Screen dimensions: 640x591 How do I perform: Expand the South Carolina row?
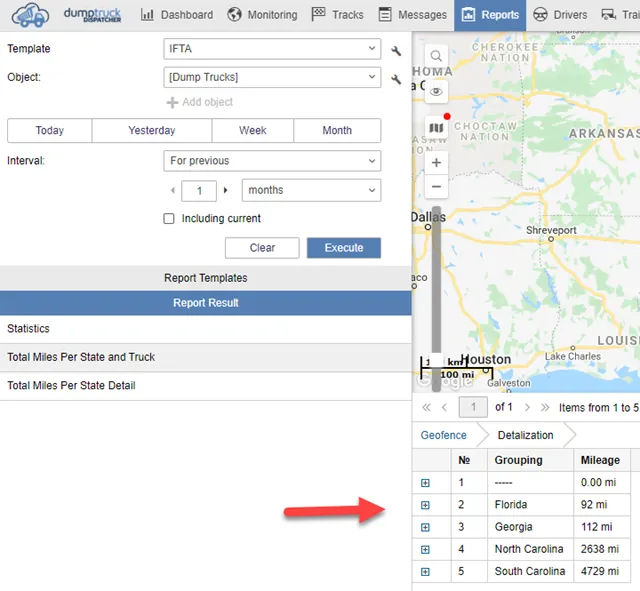point(425,572)
